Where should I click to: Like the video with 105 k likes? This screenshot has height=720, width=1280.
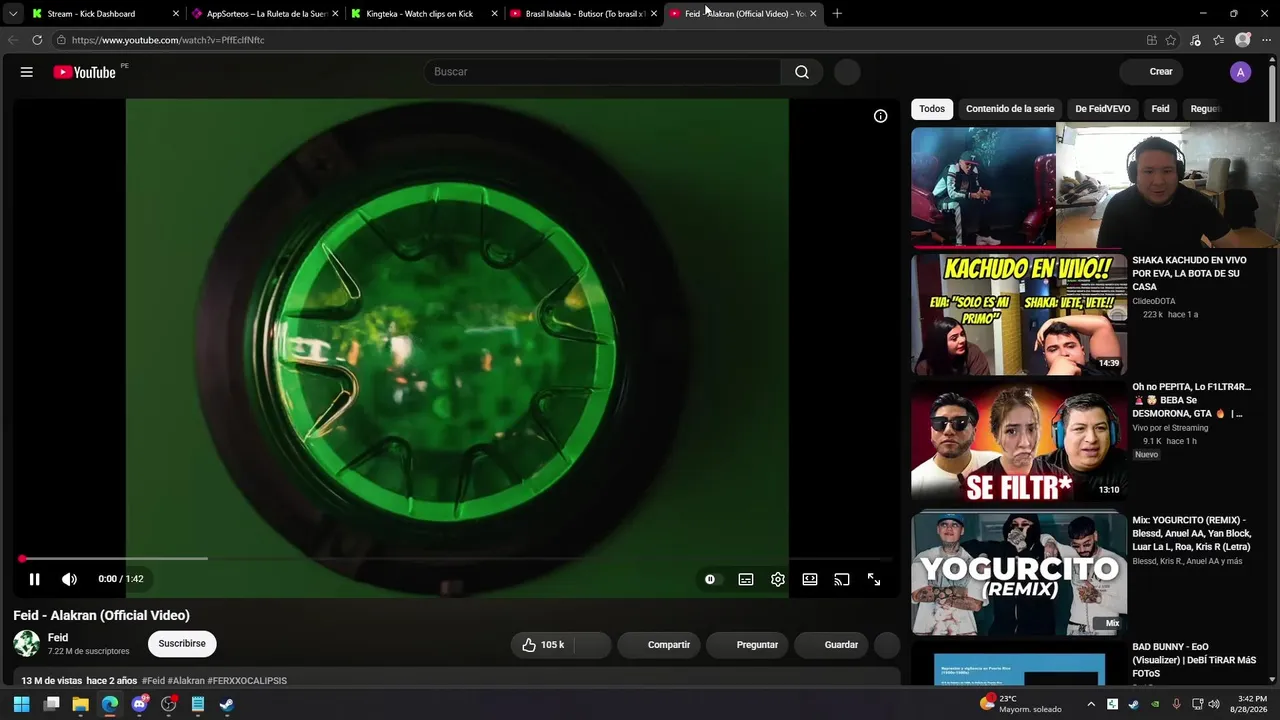543,645
